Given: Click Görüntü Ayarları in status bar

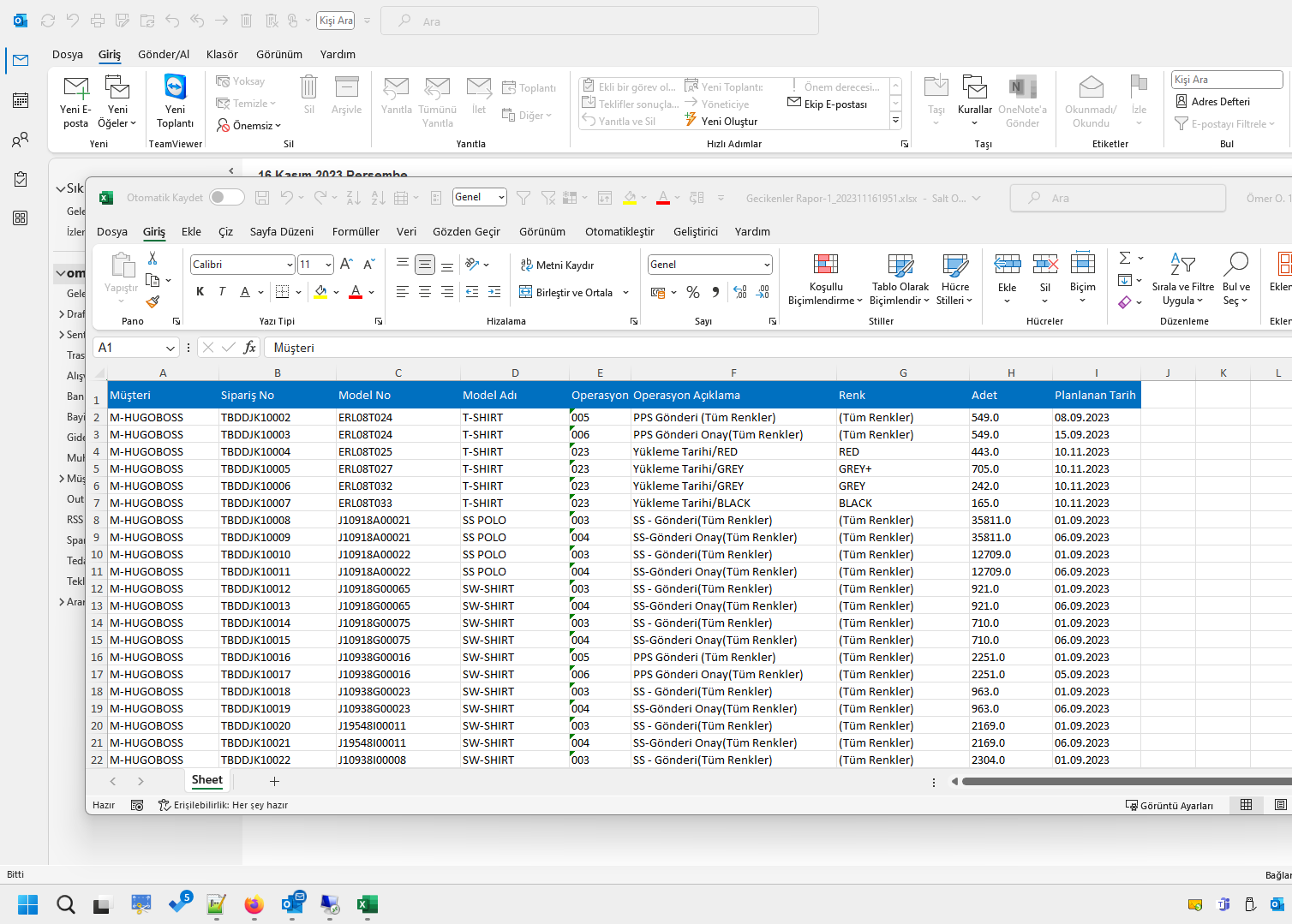Looking at the screenshot, I should coord(1169,805).
